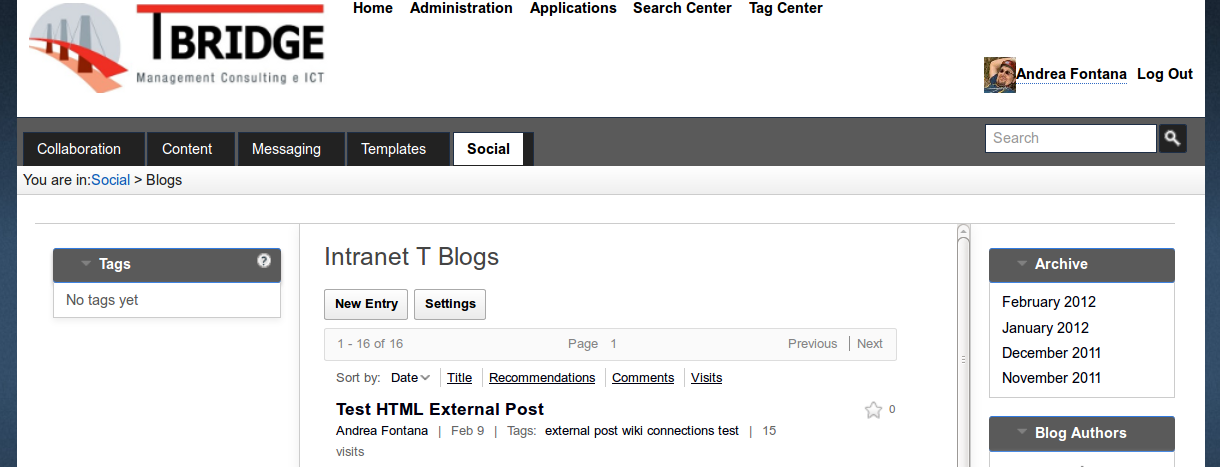Switch to the Social tab
The image size is (1220, 467).
point(488,149)
